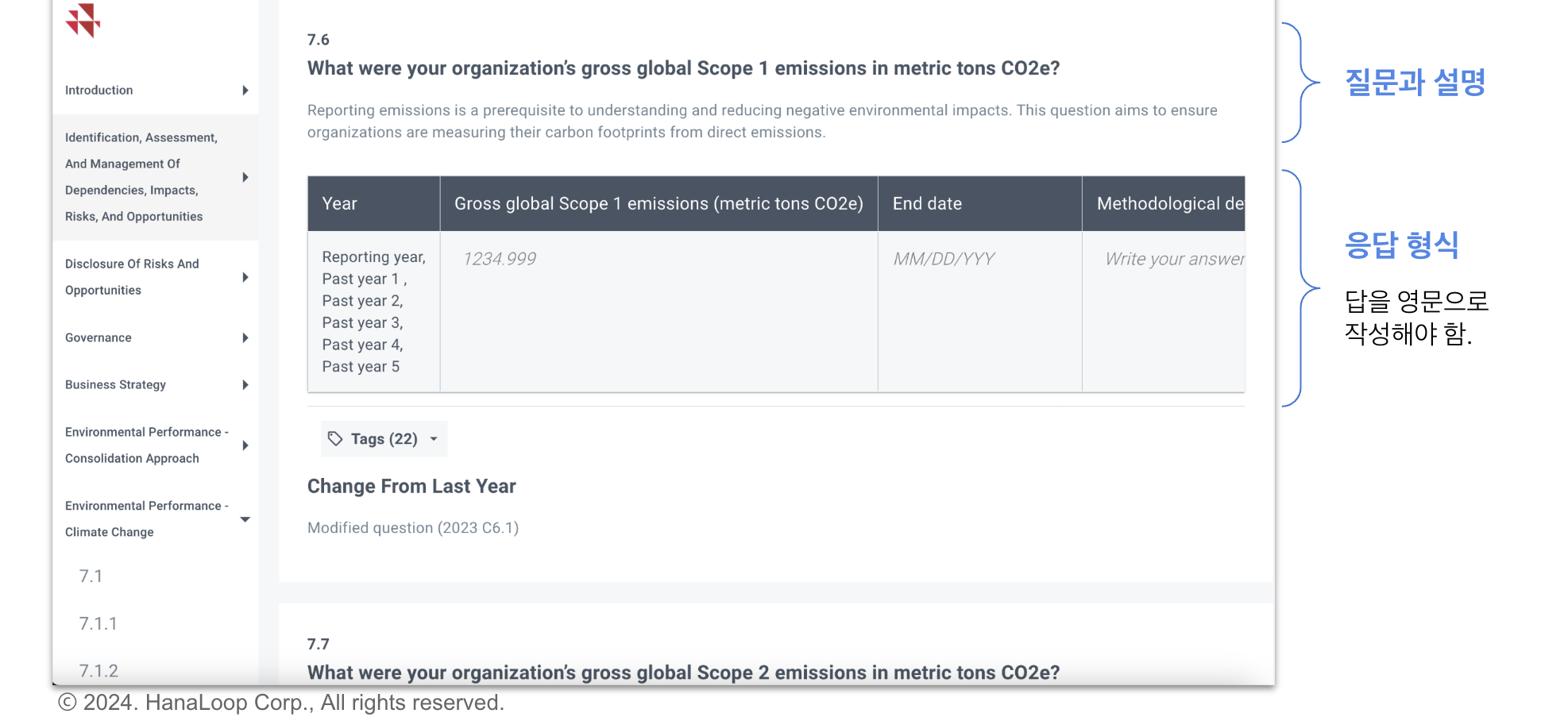Expand Environmental Performance - Consolidation Approach arrow
The width and height of the screenshot is (1568, 721).
tap(245, 445)
